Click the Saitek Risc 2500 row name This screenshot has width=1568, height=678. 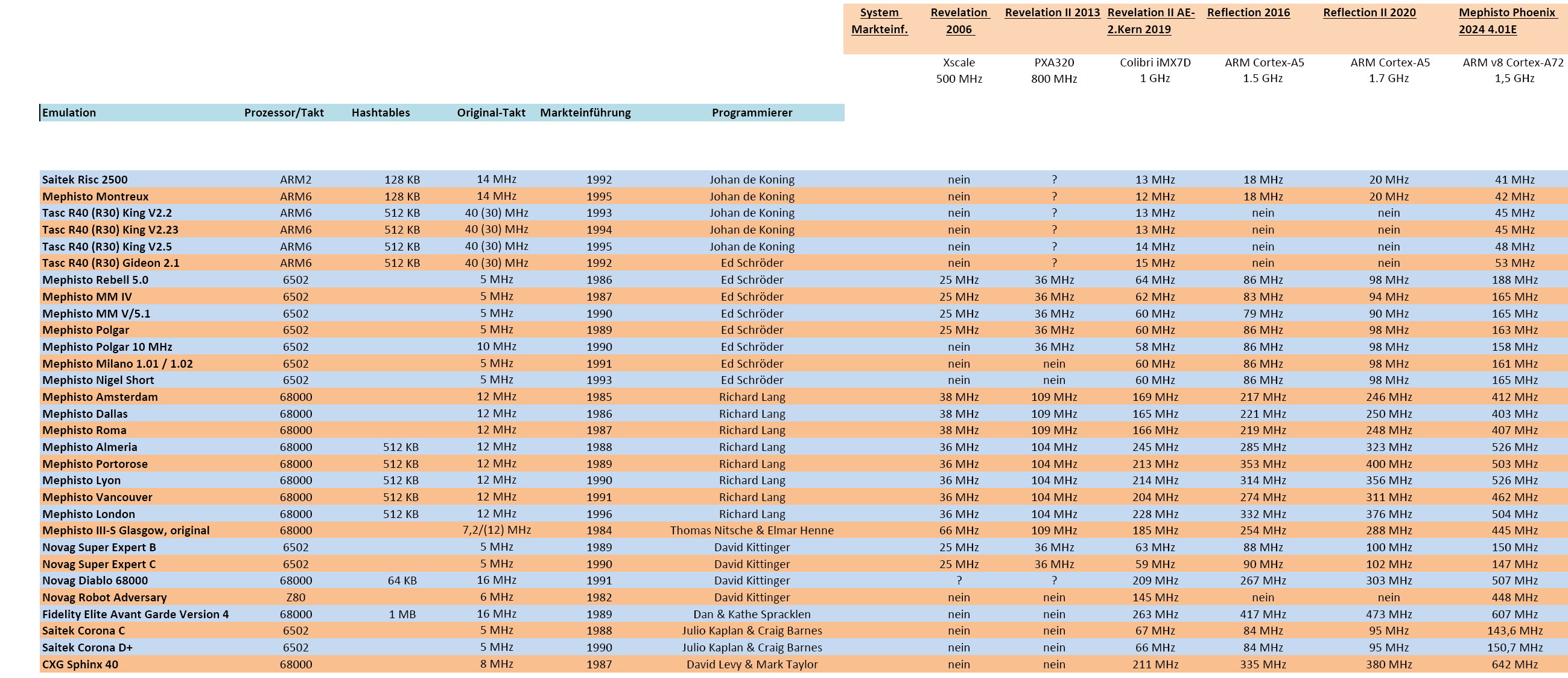84,180
